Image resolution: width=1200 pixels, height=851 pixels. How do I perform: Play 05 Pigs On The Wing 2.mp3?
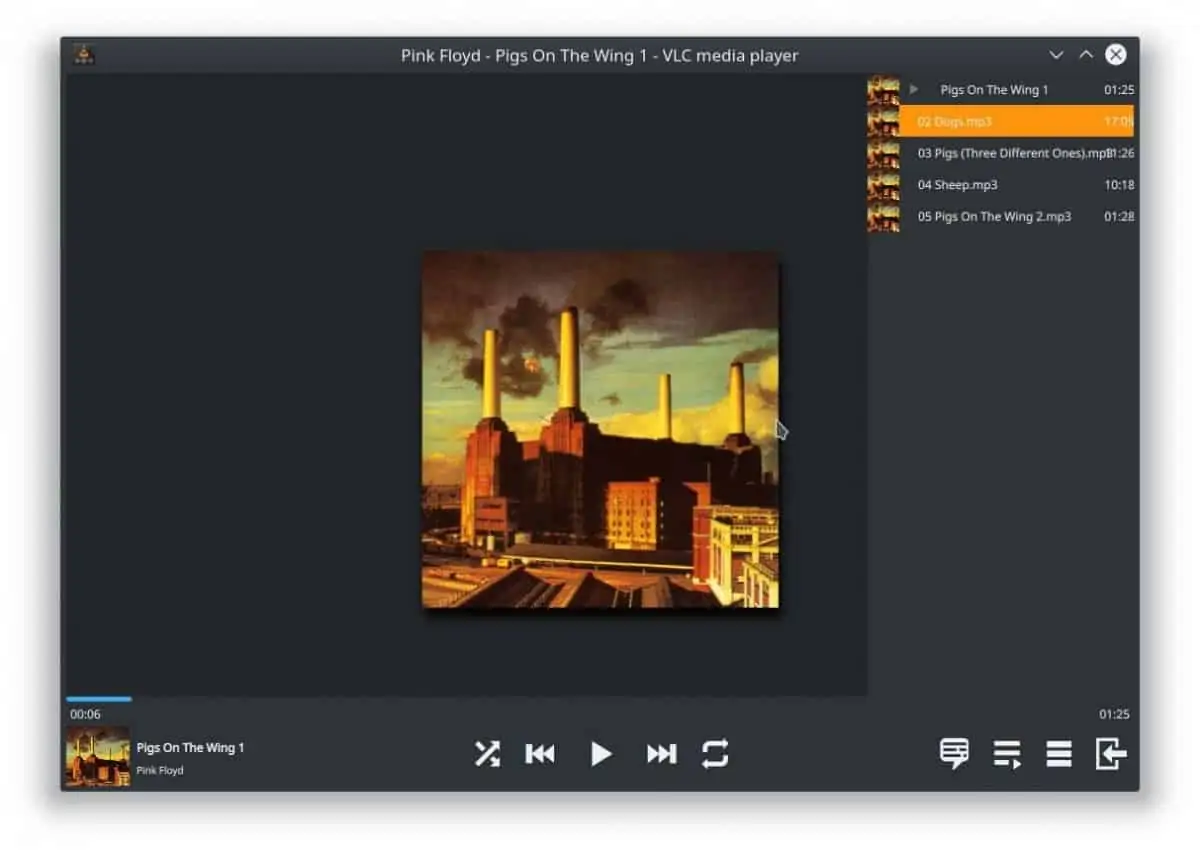[995, 216]
